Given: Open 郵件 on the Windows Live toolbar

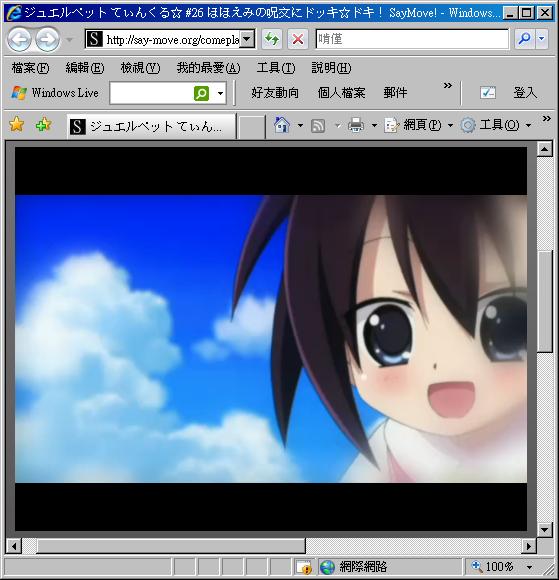Looking at the screenshot, I should tap(395, 93).
